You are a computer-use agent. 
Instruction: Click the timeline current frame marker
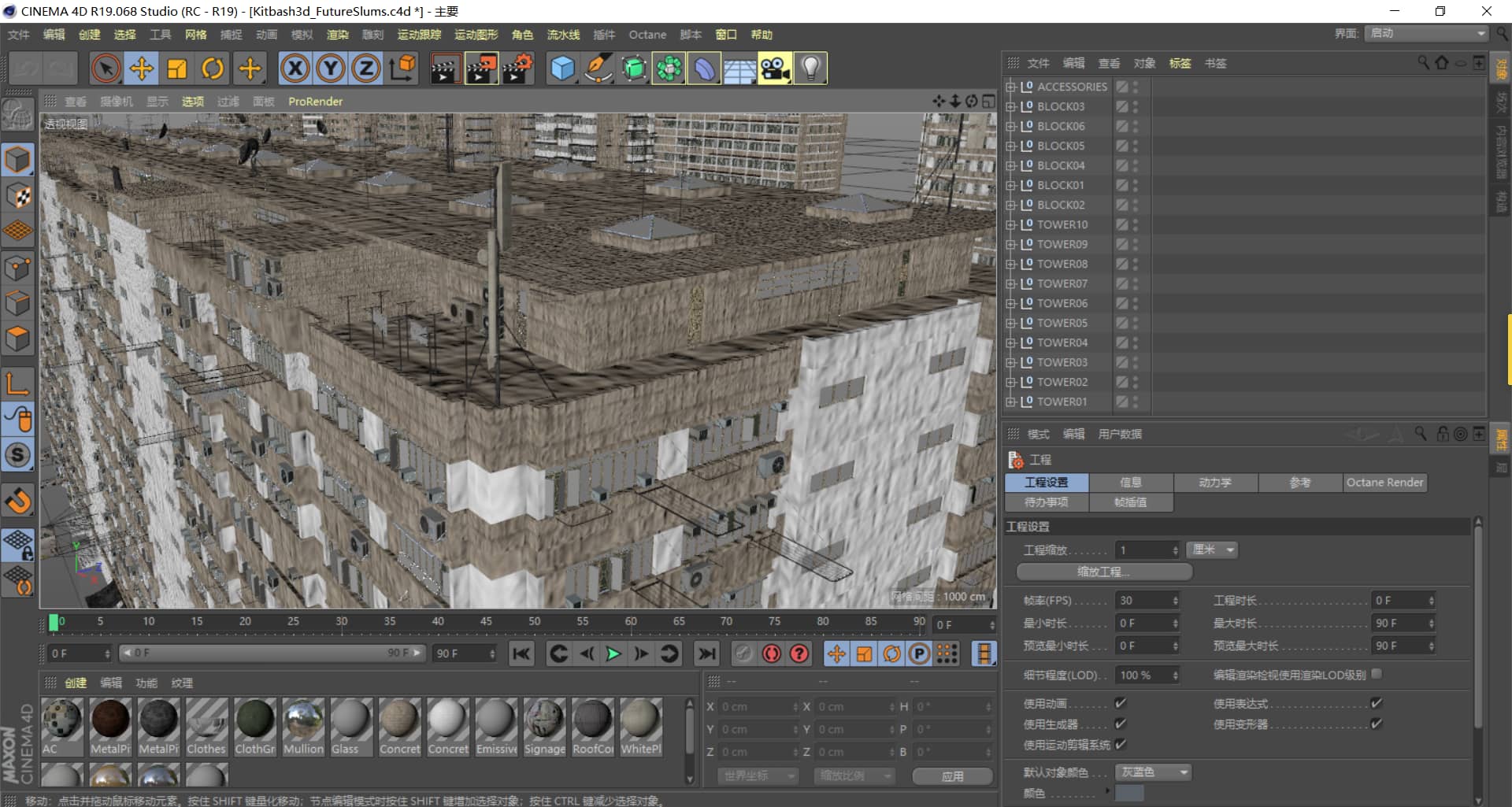pos(54,623)
